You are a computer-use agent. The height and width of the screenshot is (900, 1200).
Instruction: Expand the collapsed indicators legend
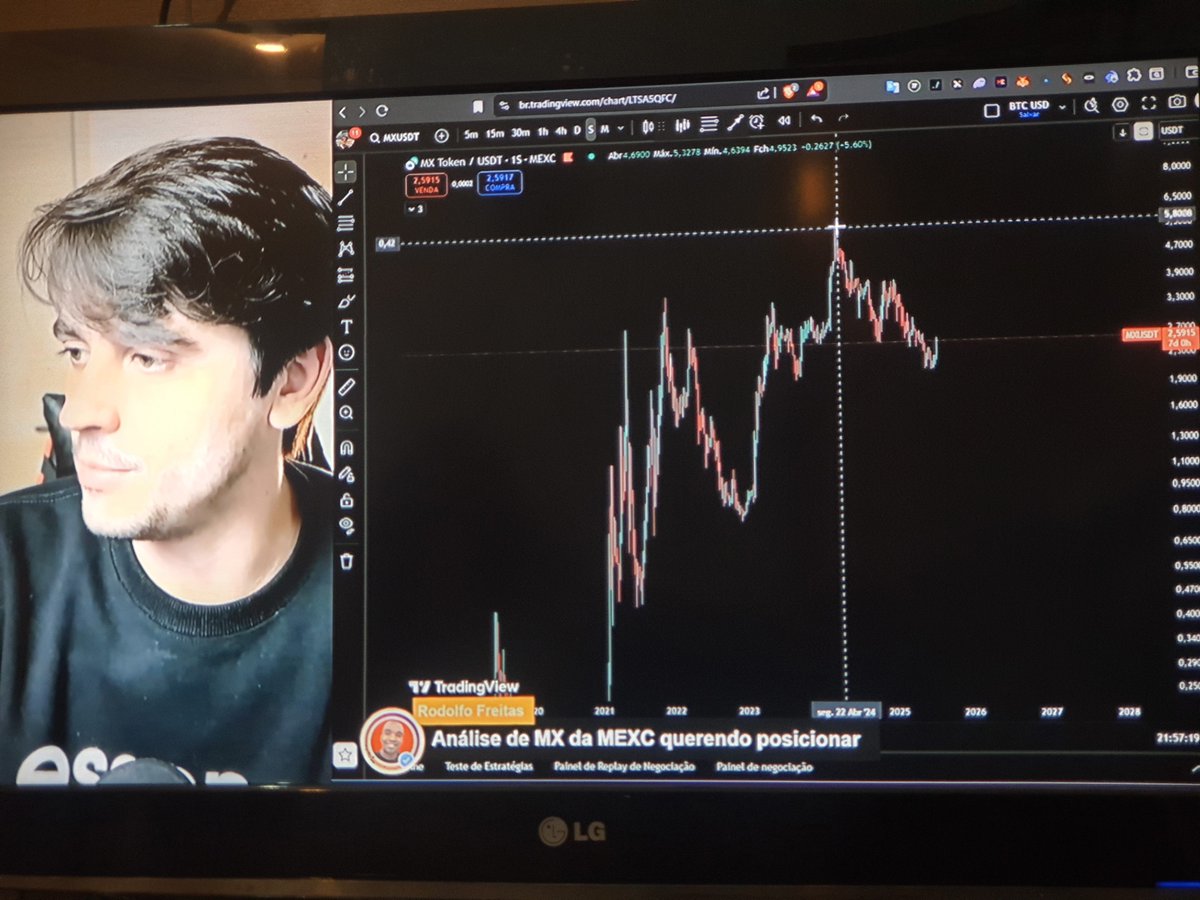[x=416, y=209]
